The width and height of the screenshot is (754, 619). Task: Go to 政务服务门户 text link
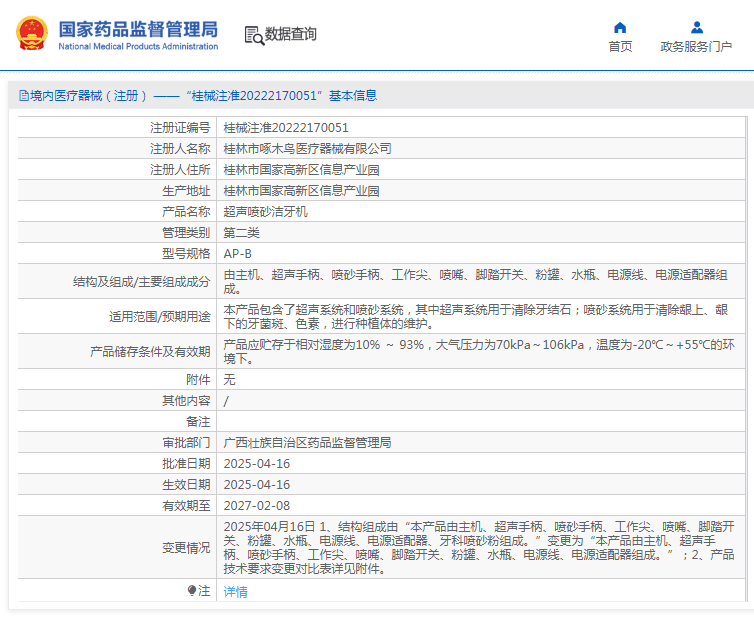click(696, 47)
